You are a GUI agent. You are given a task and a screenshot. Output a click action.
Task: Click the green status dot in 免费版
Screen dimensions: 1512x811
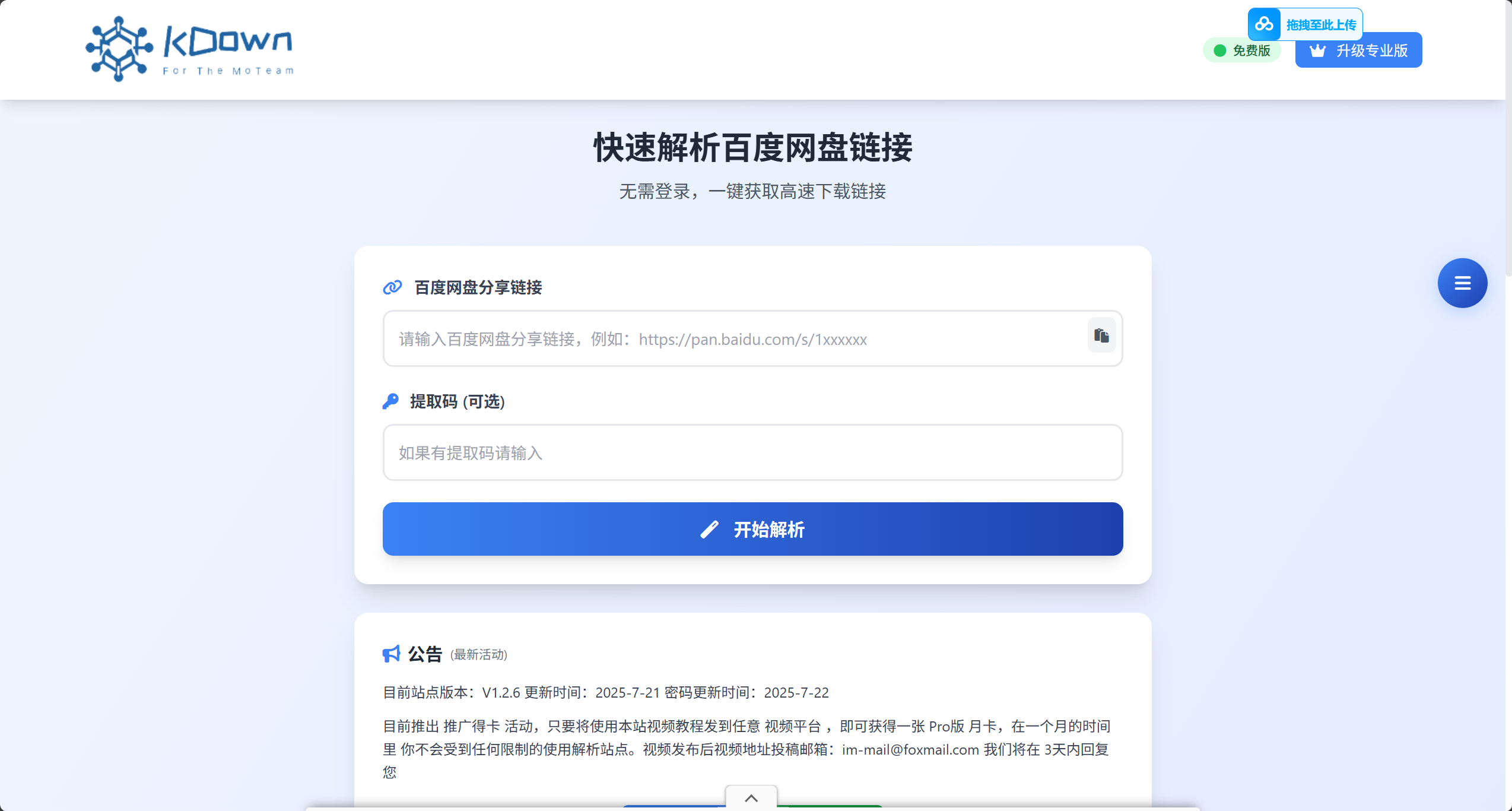[1220, 51]
